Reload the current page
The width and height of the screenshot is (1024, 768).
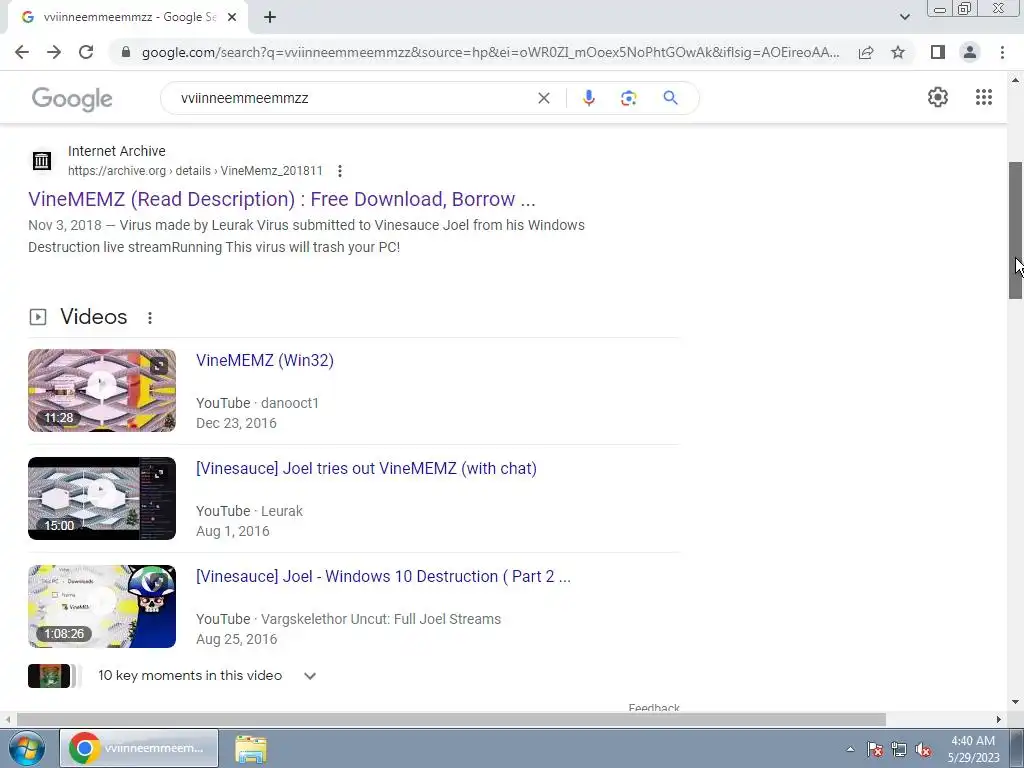86,52
